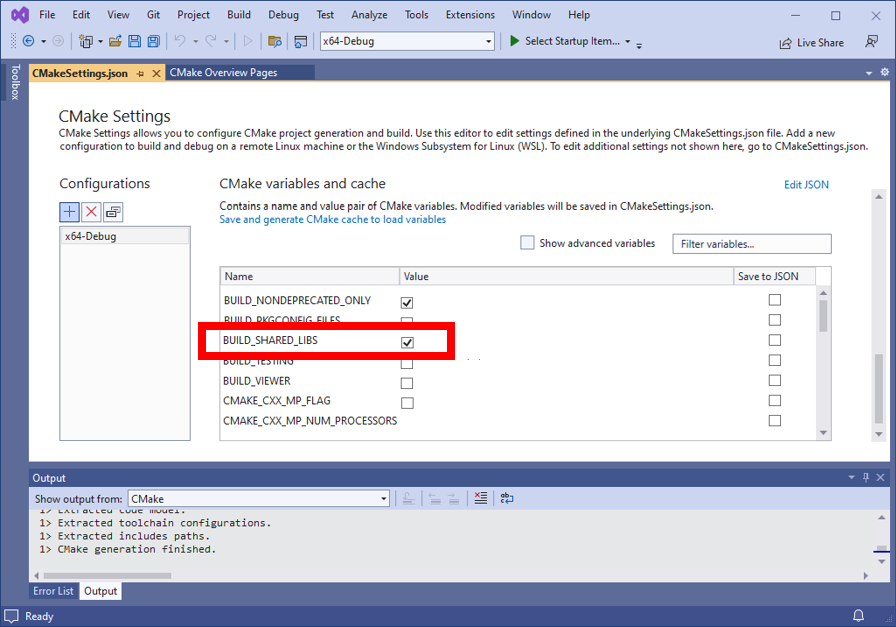
Task: Close the Output panel
Action: 881,477
